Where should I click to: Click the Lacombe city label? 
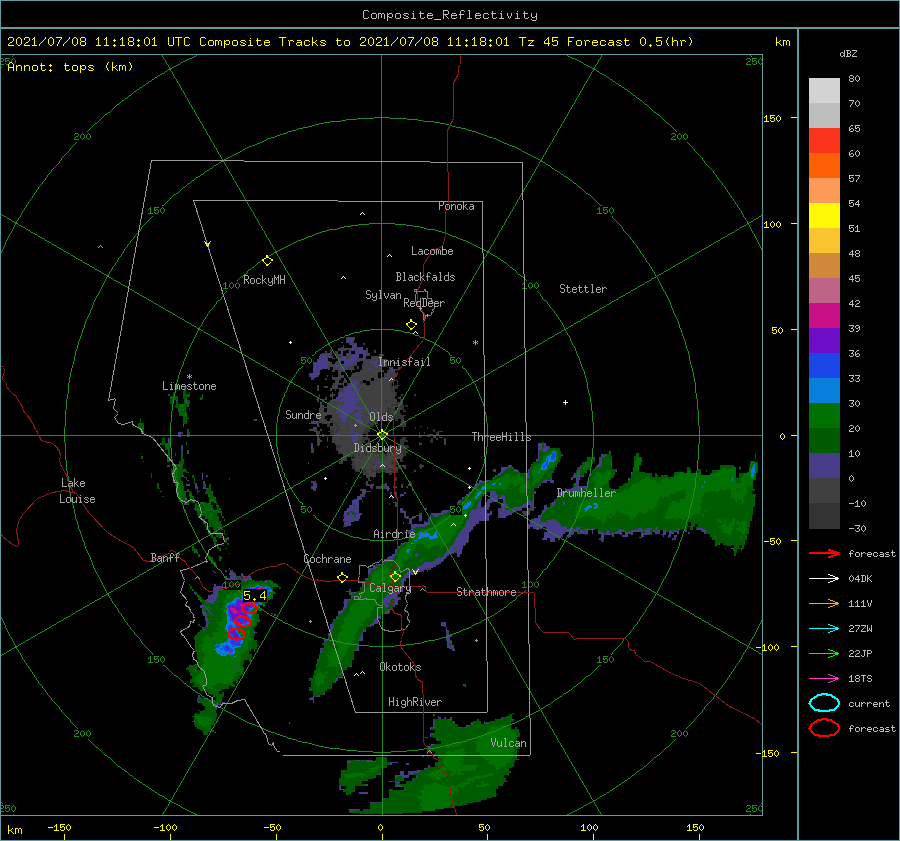(432, 251)
